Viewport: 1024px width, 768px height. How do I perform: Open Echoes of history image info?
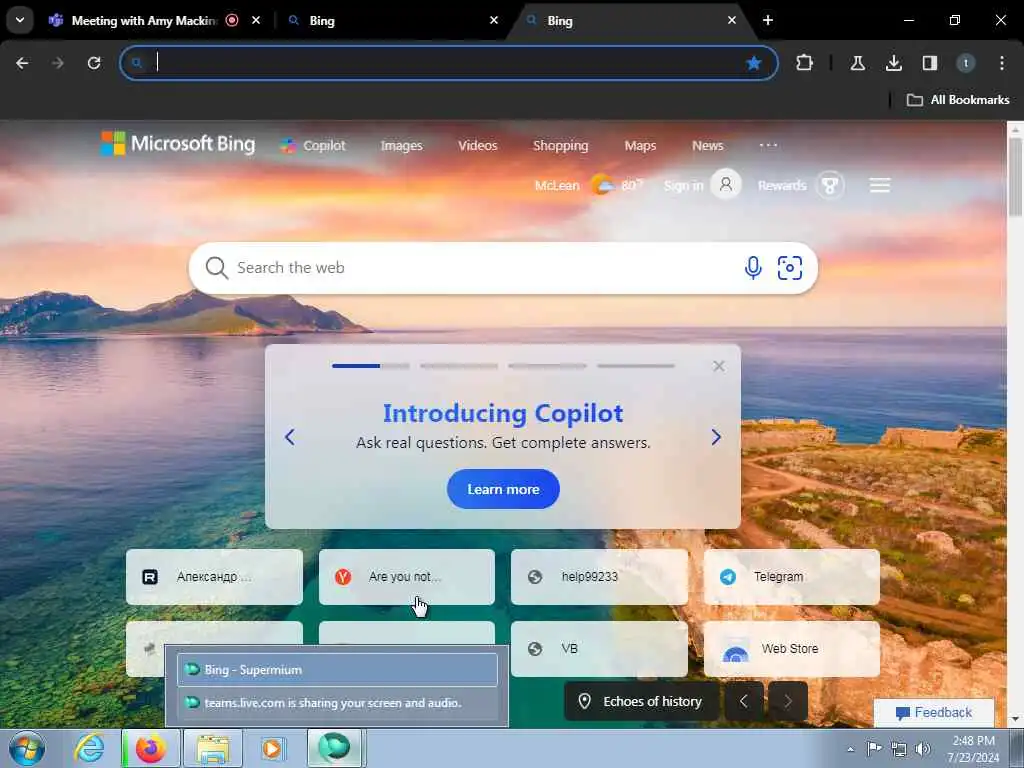point(641,701)
